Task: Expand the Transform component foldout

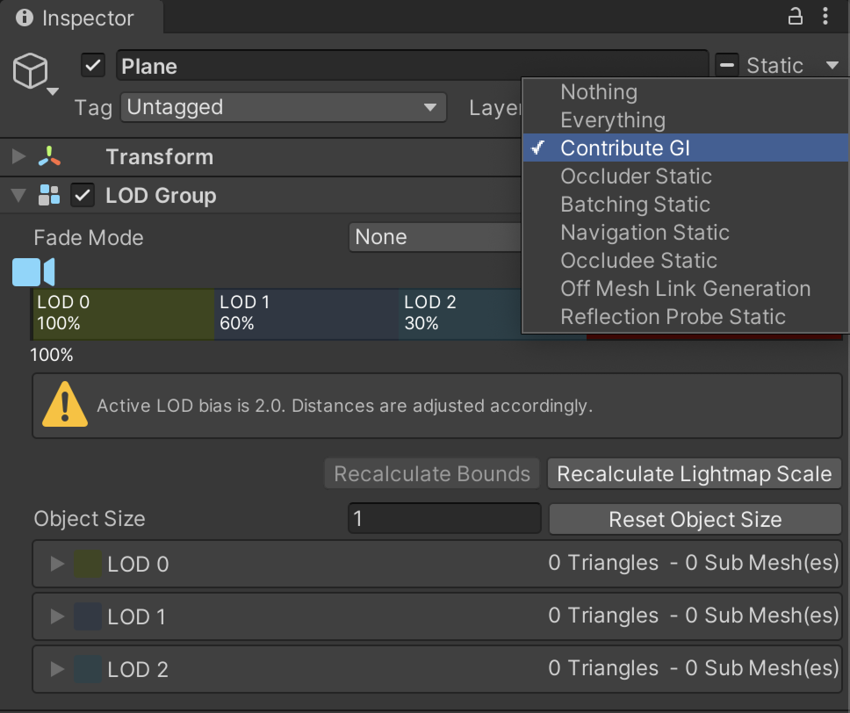Action: pos(18,157)
